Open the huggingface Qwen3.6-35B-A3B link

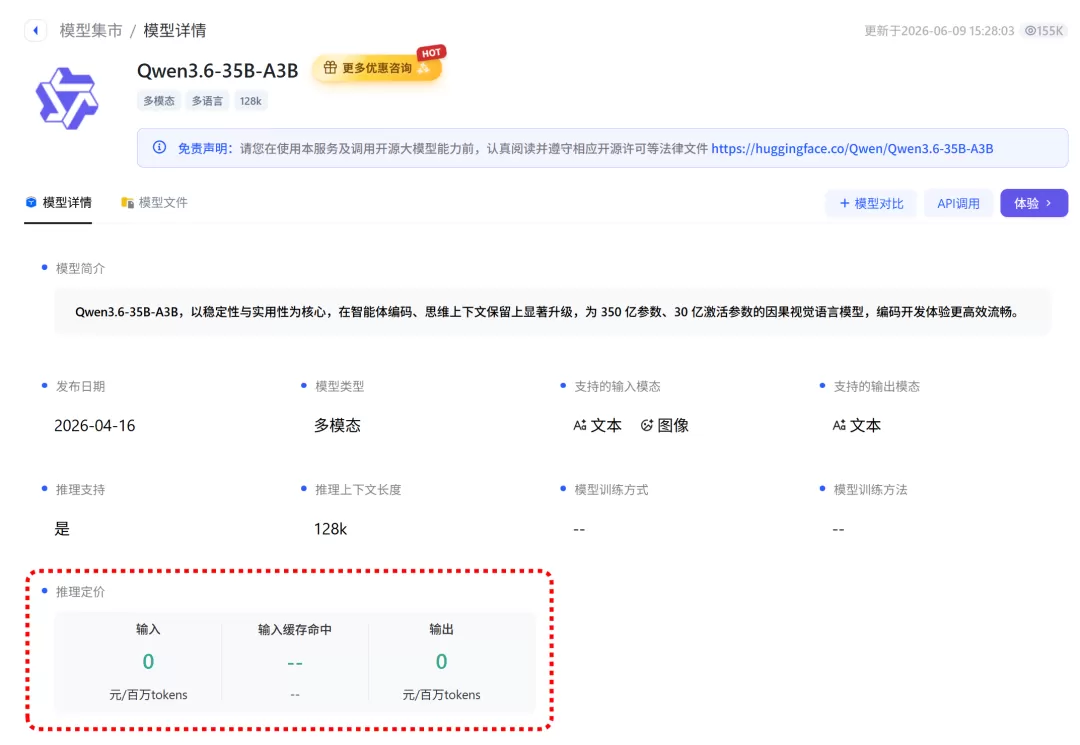click(852, 148)
